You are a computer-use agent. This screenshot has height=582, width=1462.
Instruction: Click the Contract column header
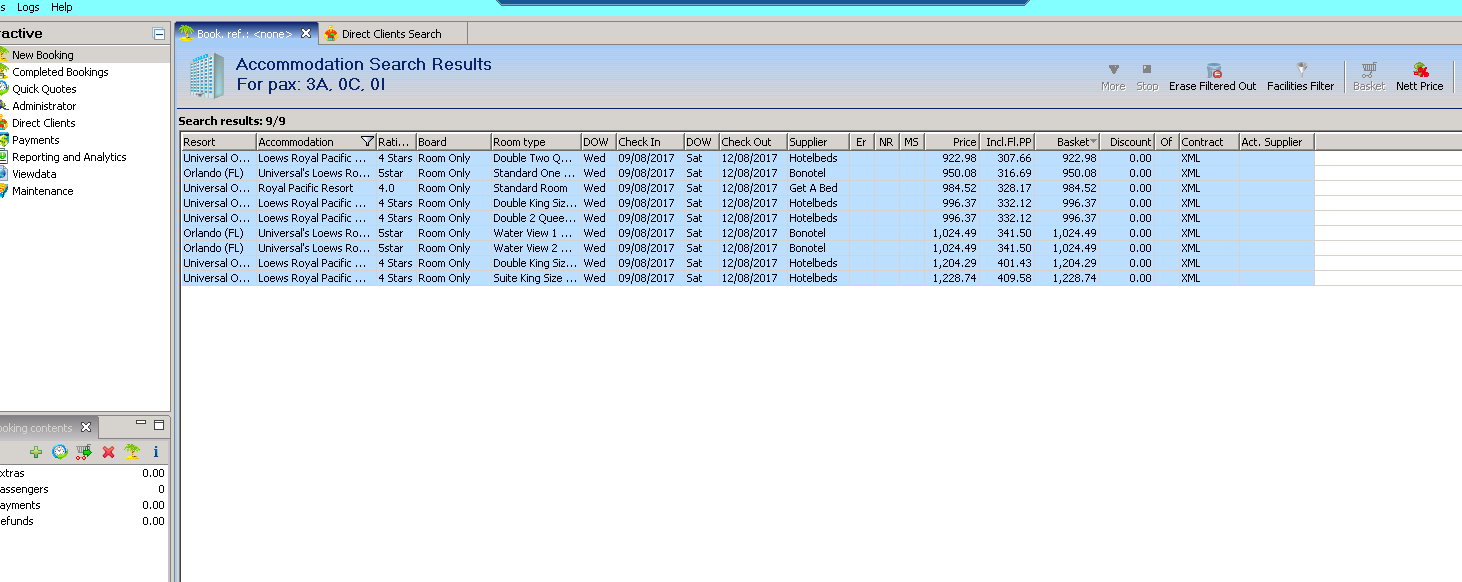click(1209, 142)
